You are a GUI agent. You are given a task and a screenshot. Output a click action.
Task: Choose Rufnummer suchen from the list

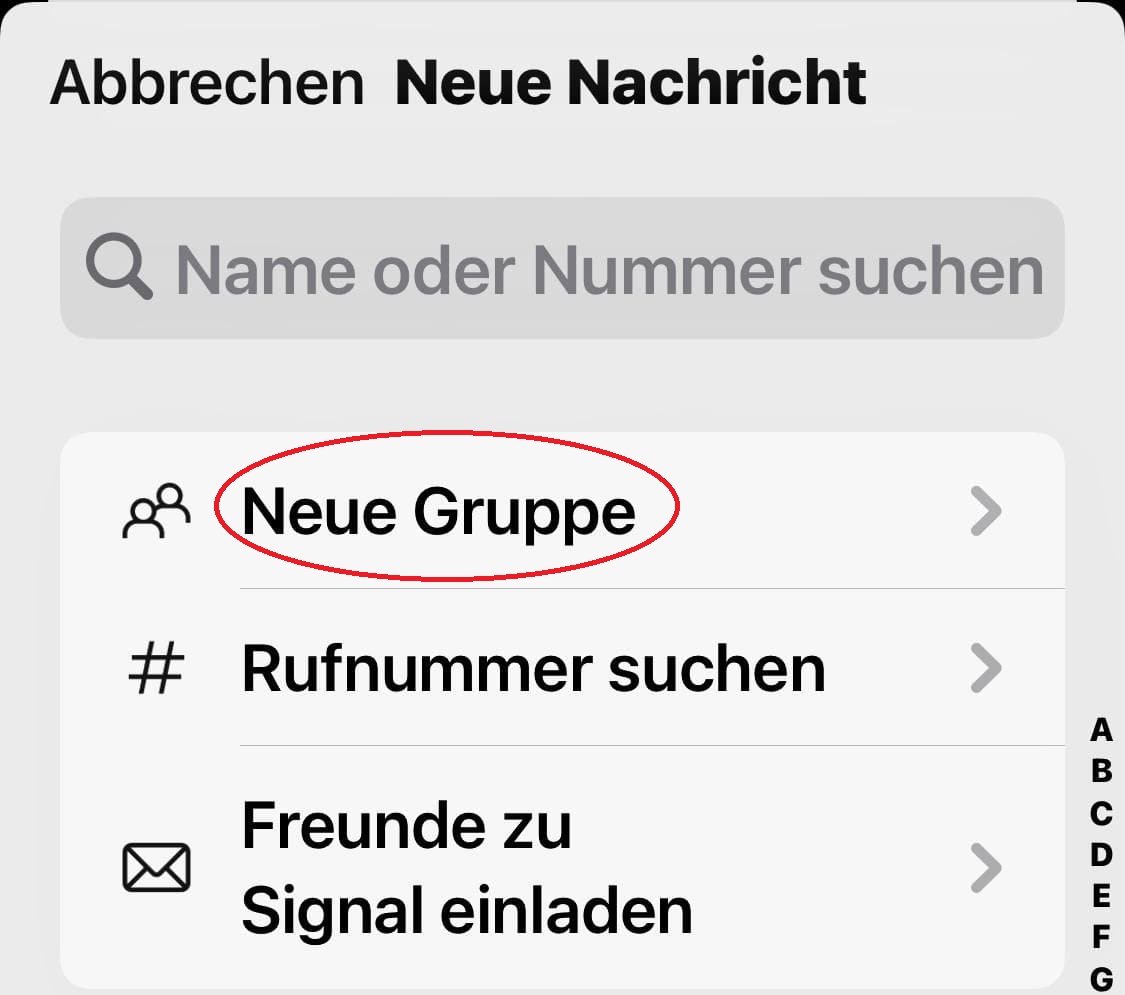532,668
